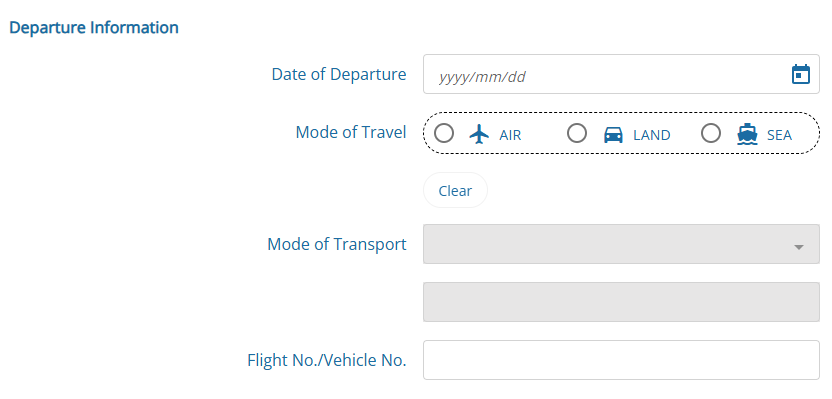Viewport: 832px width, 399px height.
Task: Click the LAND text label
Action: coord(652,135)
